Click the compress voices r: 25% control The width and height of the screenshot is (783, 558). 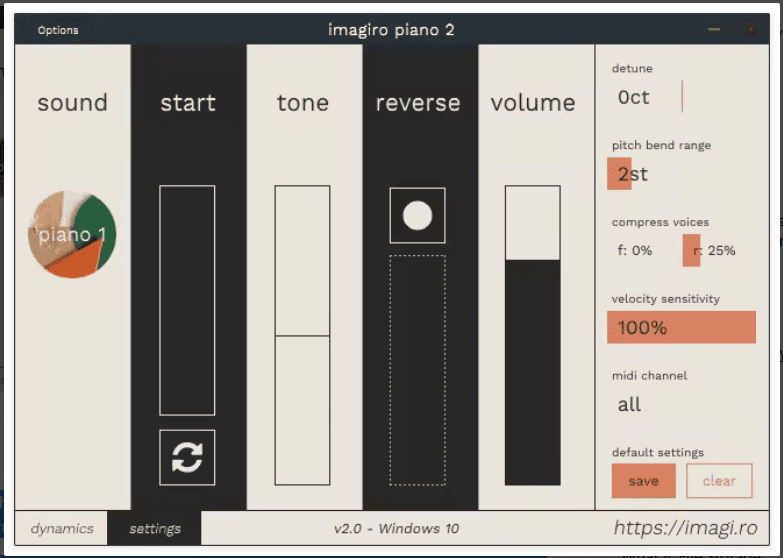tap(719, 250)
